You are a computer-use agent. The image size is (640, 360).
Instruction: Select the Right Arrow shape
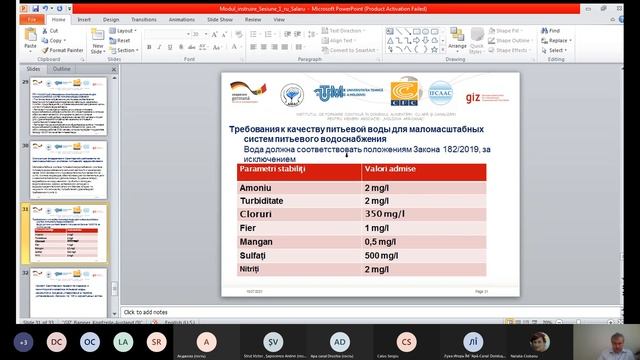tap(417, 40)
